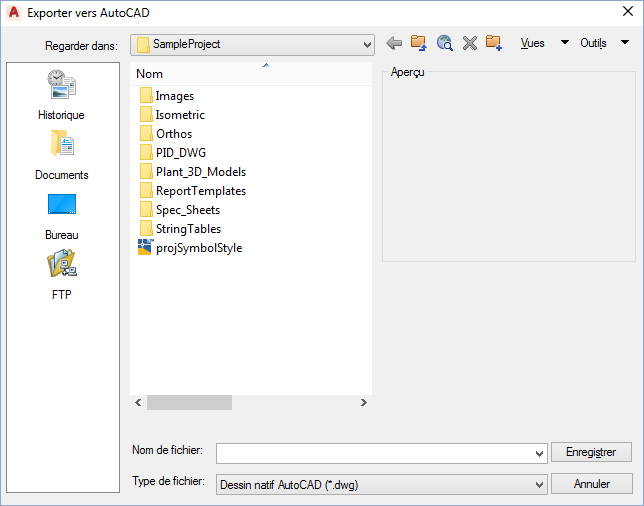Viewport: 644px width, 506px height.
Task: Click the Annuler button
Action: coord(591,484)
